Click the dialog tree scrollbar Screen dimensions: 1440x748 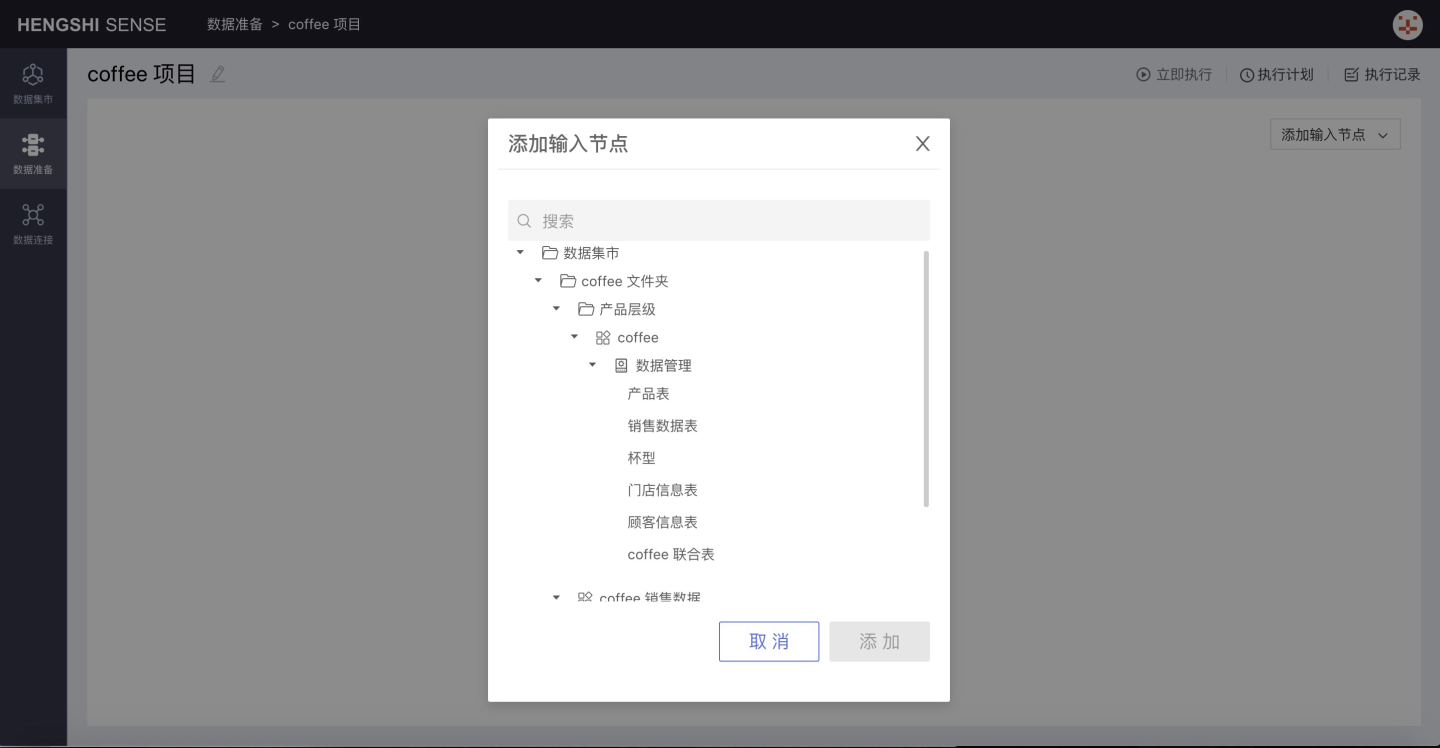coord(926,380)
